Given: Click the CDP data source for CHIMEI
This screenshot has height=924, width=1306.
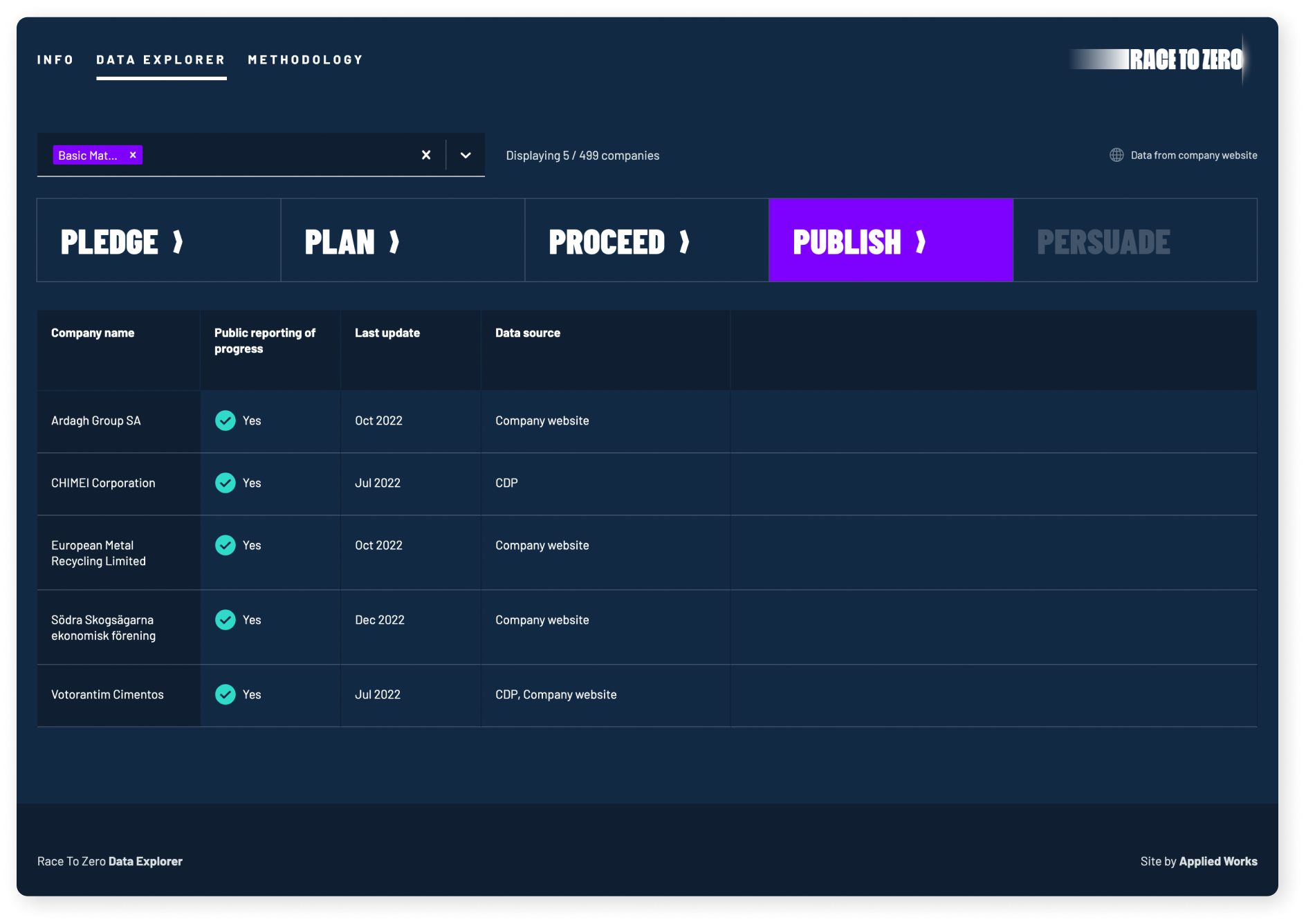Looking at the screenshot, I should tap(506, 483).
